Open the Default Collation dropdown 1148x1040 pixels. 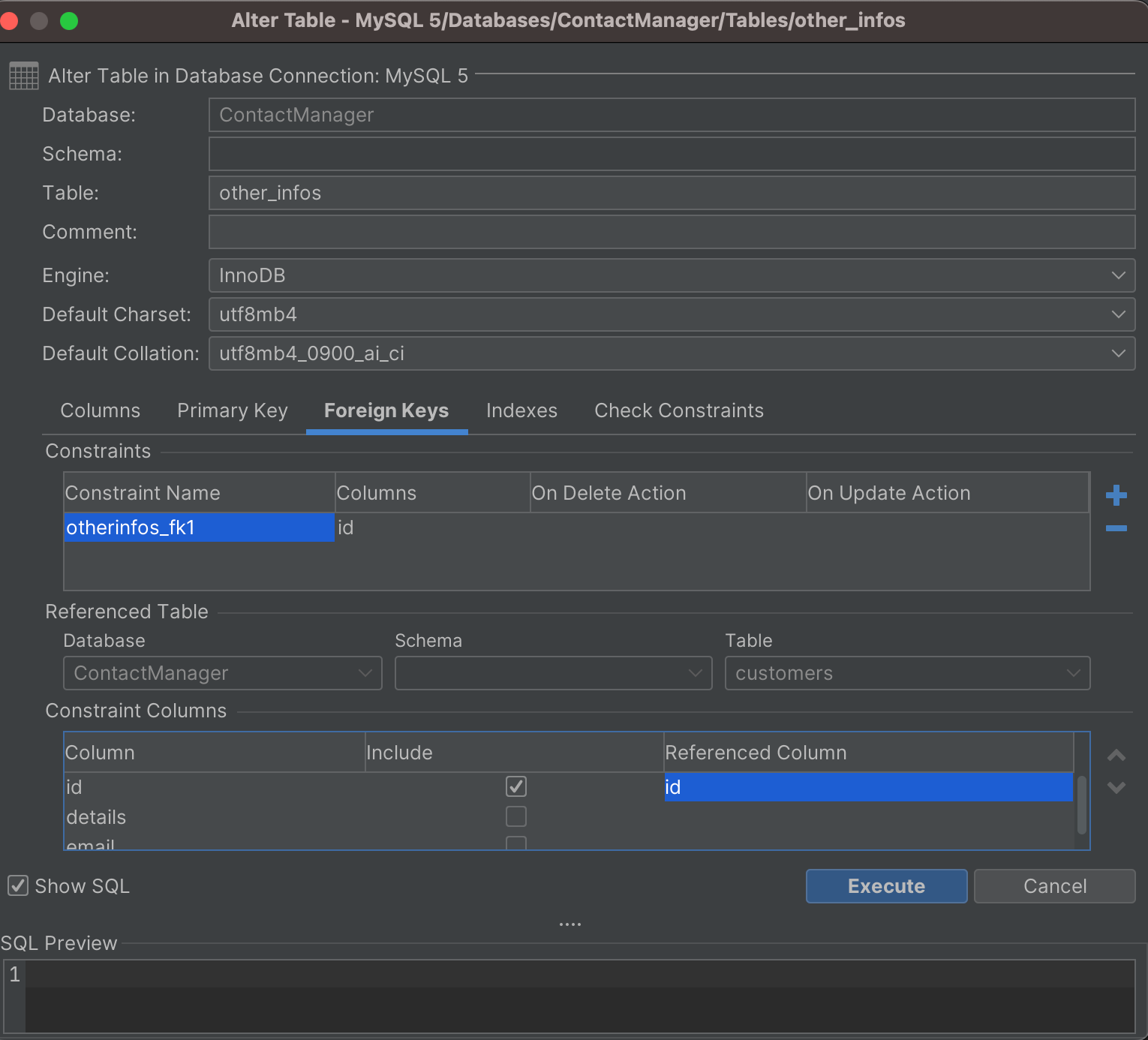tap(1118, 353)
